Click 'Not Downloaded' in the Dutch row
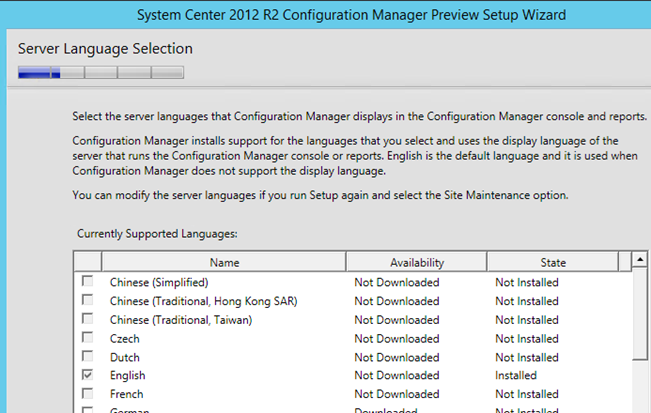This screenshot has width=651, height=413. (x=396, y=357)
